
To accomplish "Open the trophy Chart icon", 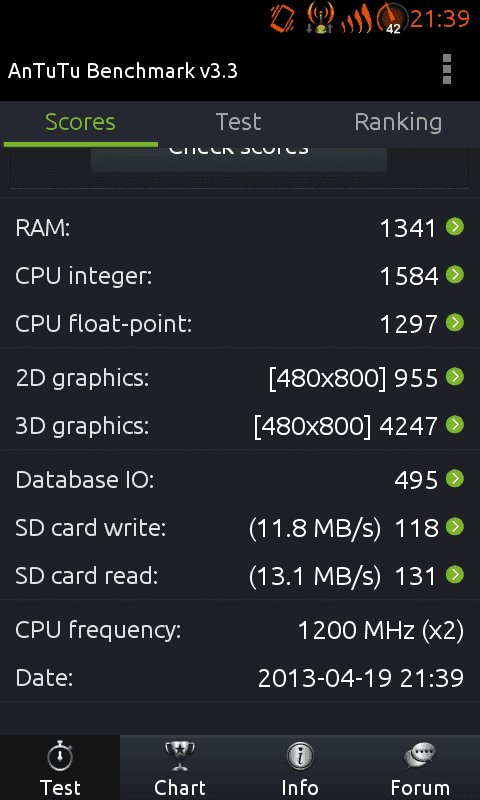I will tap(180, 757).
